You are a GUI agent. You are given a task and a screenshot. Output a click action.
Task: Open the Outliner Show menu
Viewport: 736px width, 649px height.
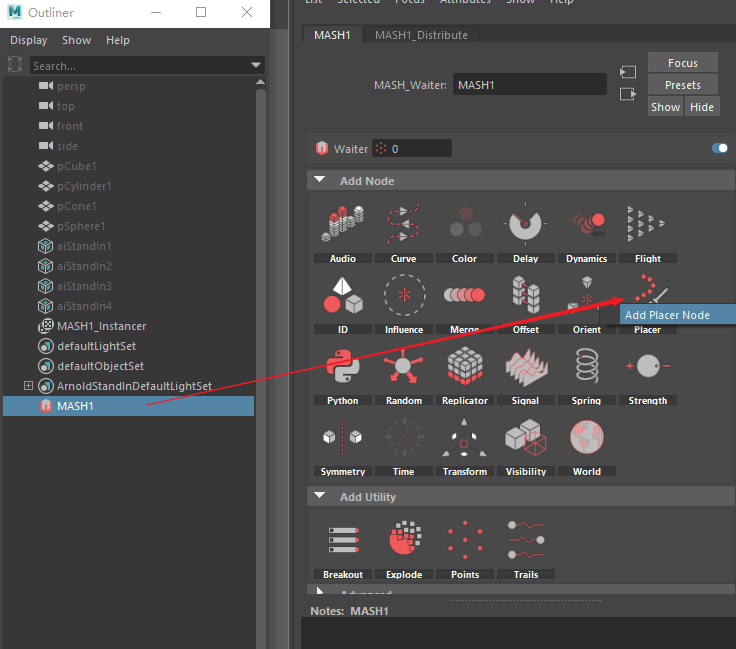pos(77,40)
